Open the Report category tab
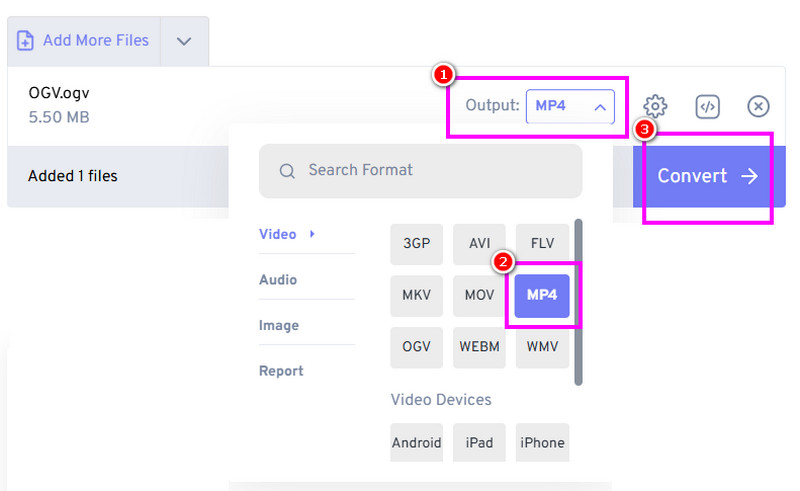 click(x=281, y=371)
